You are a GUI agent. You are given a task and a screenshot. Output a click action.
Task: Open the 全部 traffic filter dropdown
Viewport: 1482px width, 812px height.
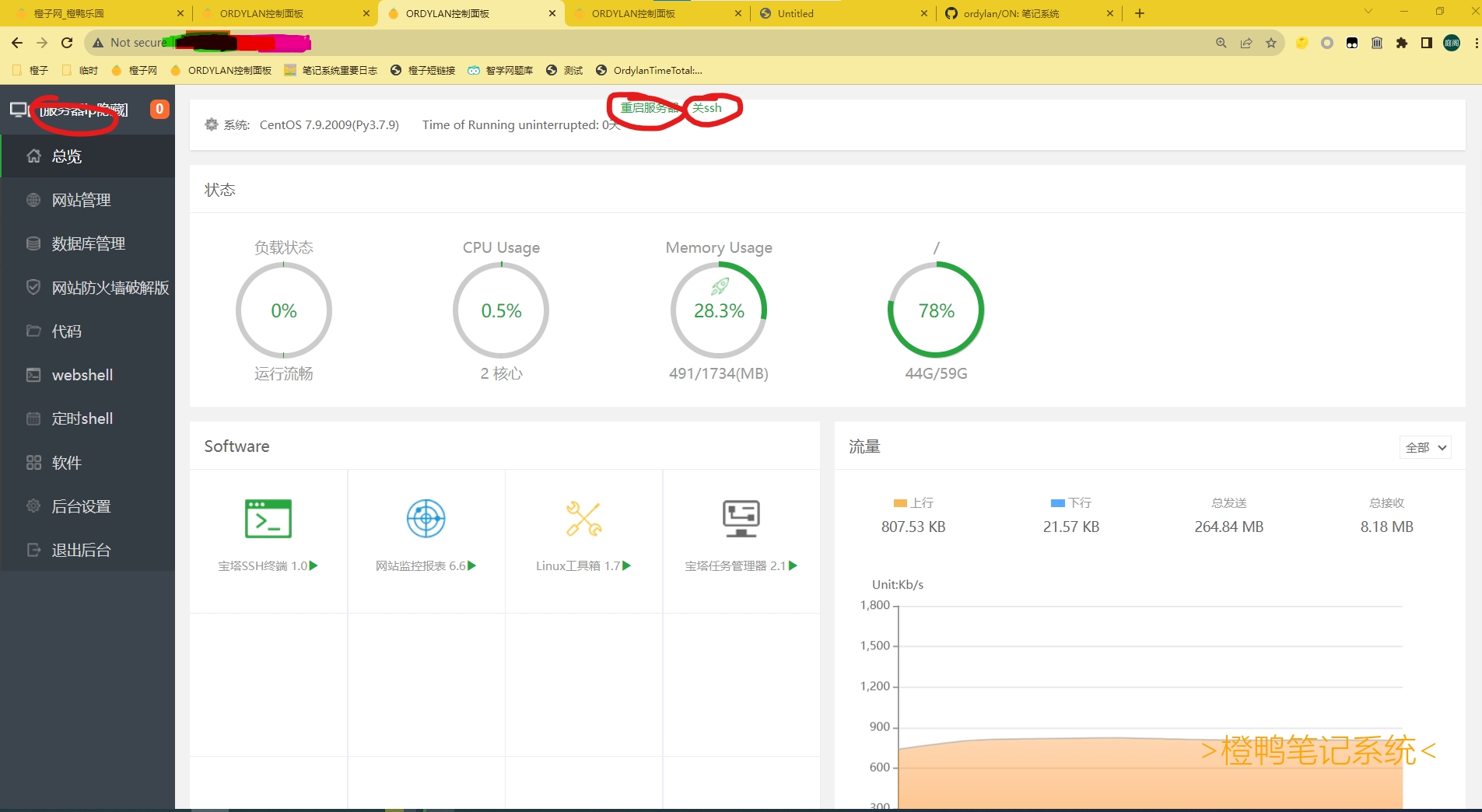coord(1424,447)
